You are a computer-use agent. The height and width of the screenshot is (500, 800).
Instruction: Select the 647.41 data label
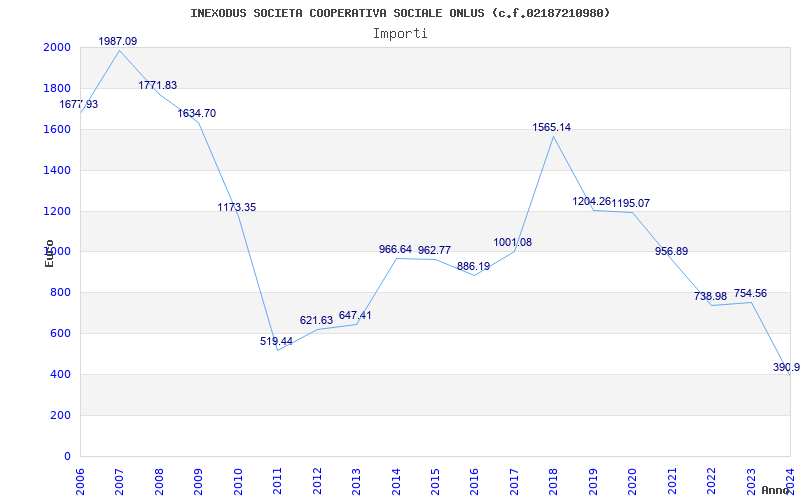click(355, 315)
